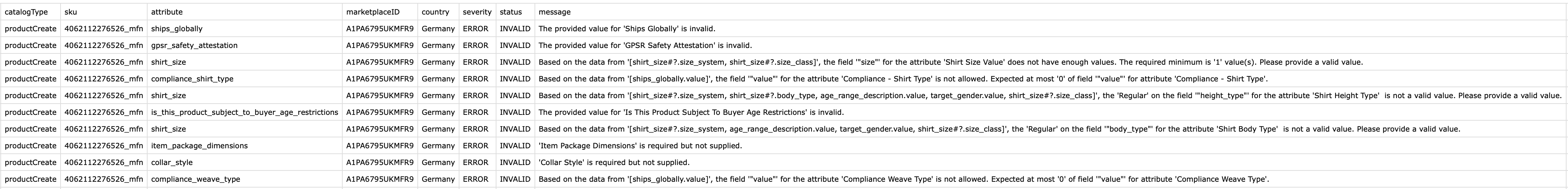This screenshot has height=189, width=1568.
Task: Select the compliance_weave_type attribute cell
Action: [195, 179]
